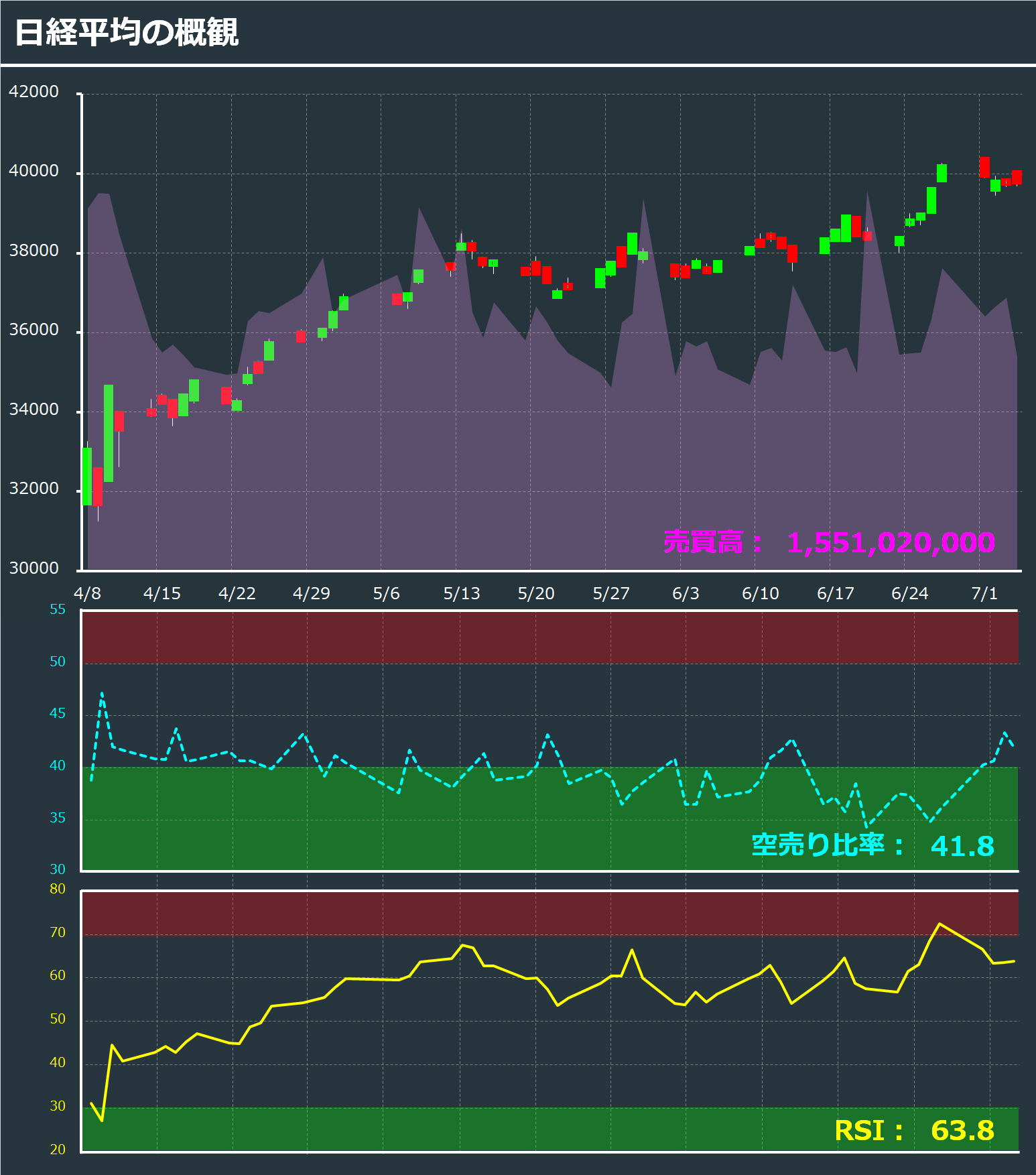
Task: Click the 5/13 date label
Action: pyautogui.click(x=462, y=593)
